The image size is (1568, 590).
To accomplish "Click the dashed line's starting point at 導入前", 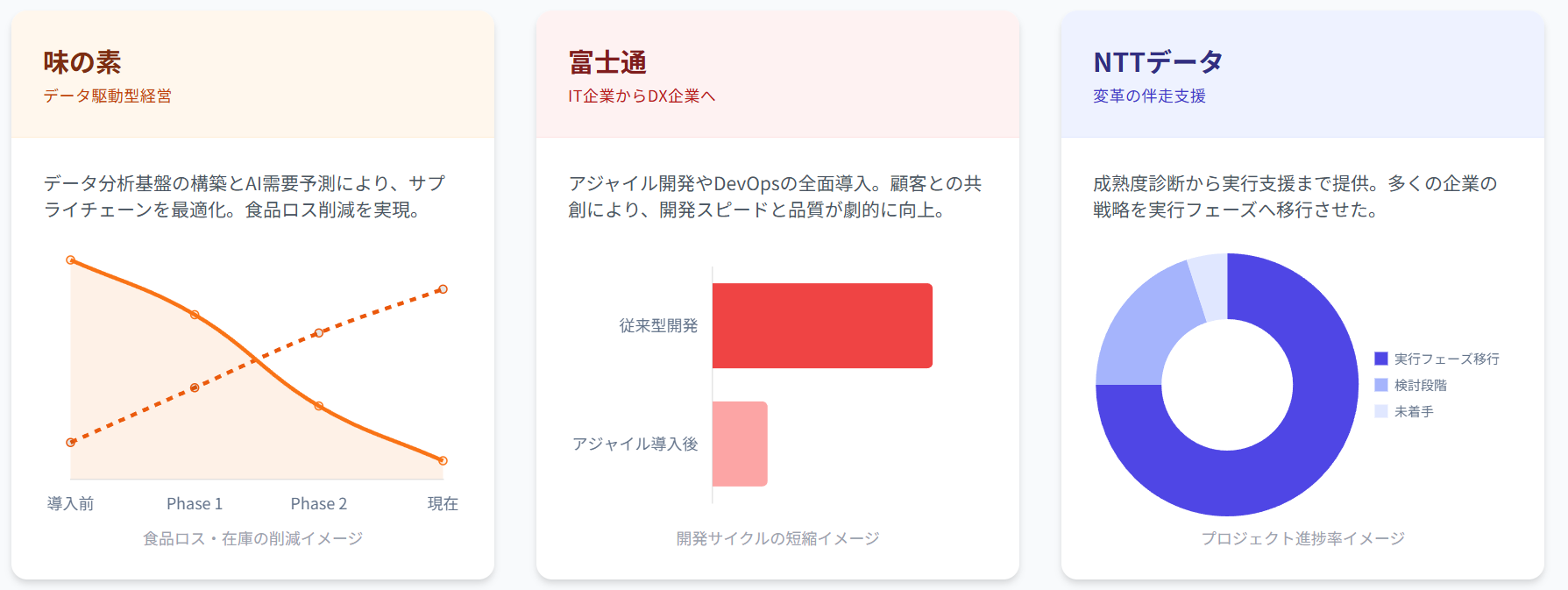I will point(71,443).
